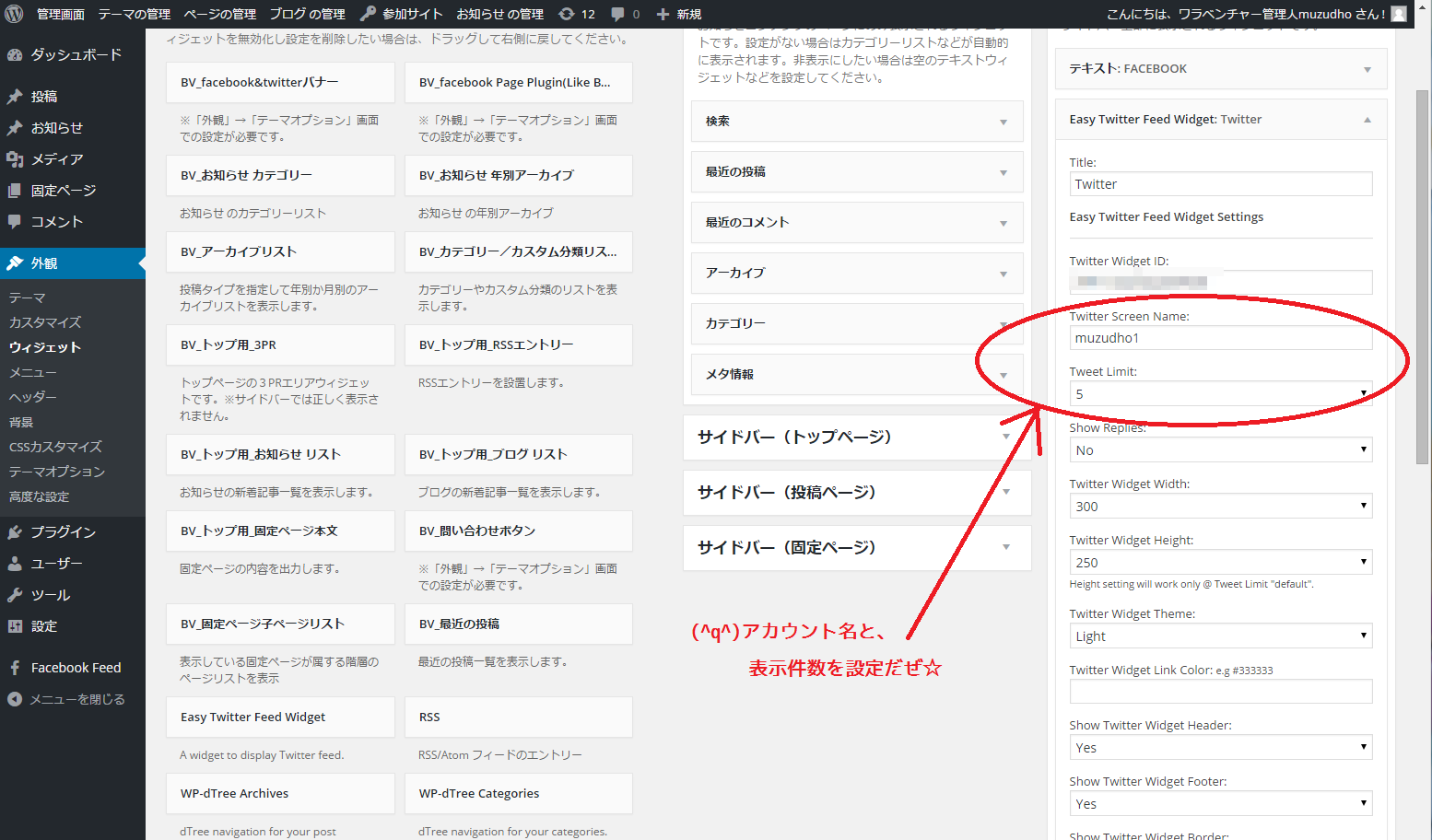This screenshot has width=1432, height=840.
Task: Open the Twitter Widget Height dropdown
Action: pyautogui.click(x=1221, y=562)
